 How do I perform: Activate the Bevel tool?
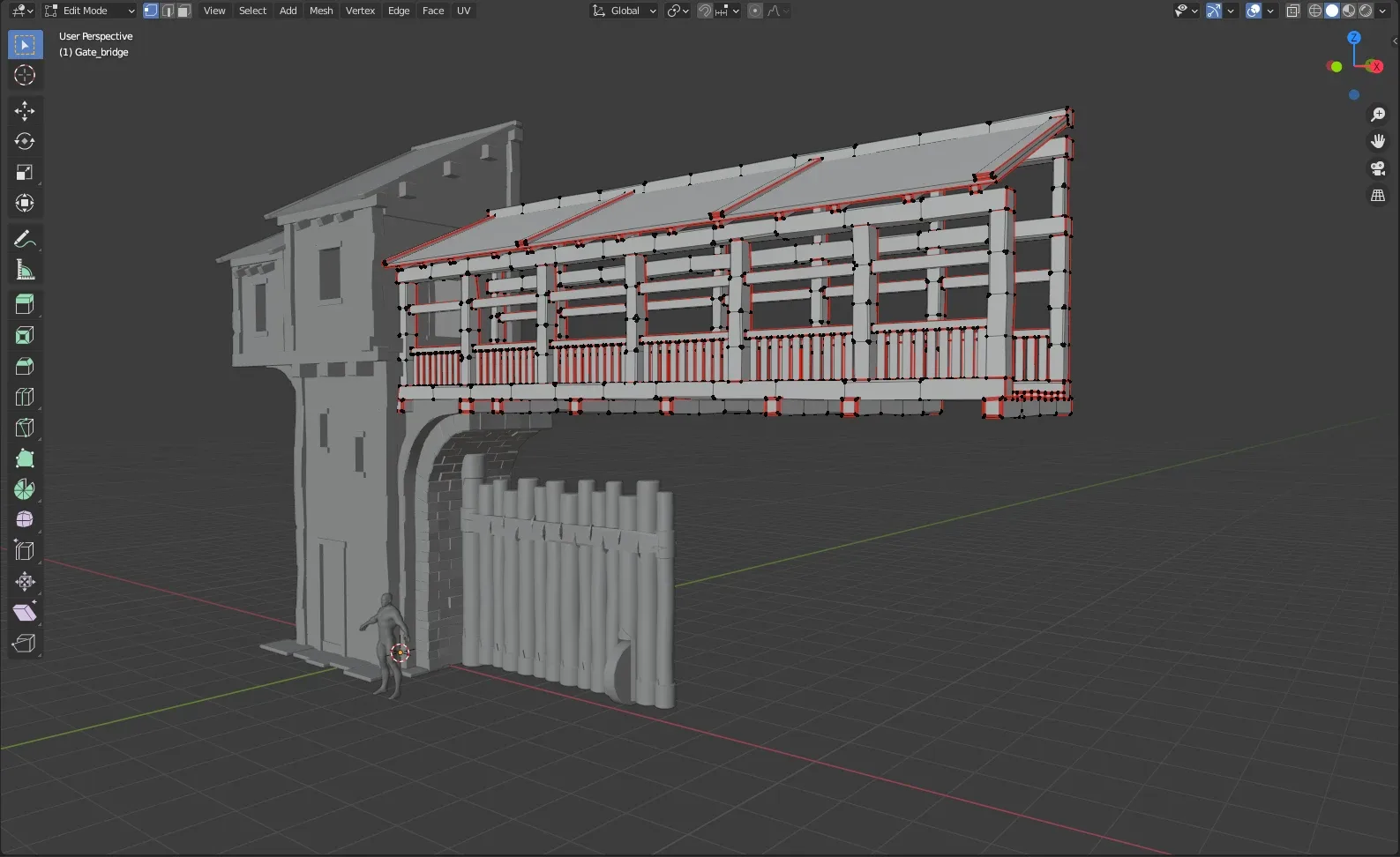coord(25,366)
